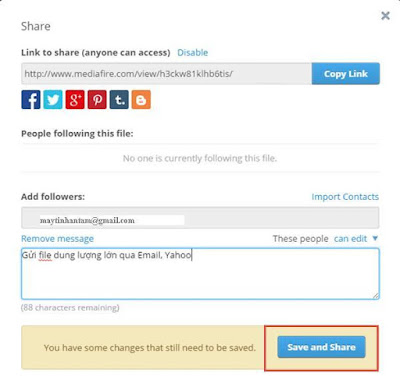Click the Save and Share button
Image resolution: width=400 pixels, height=377 pixels.
(x=321, y=347)
